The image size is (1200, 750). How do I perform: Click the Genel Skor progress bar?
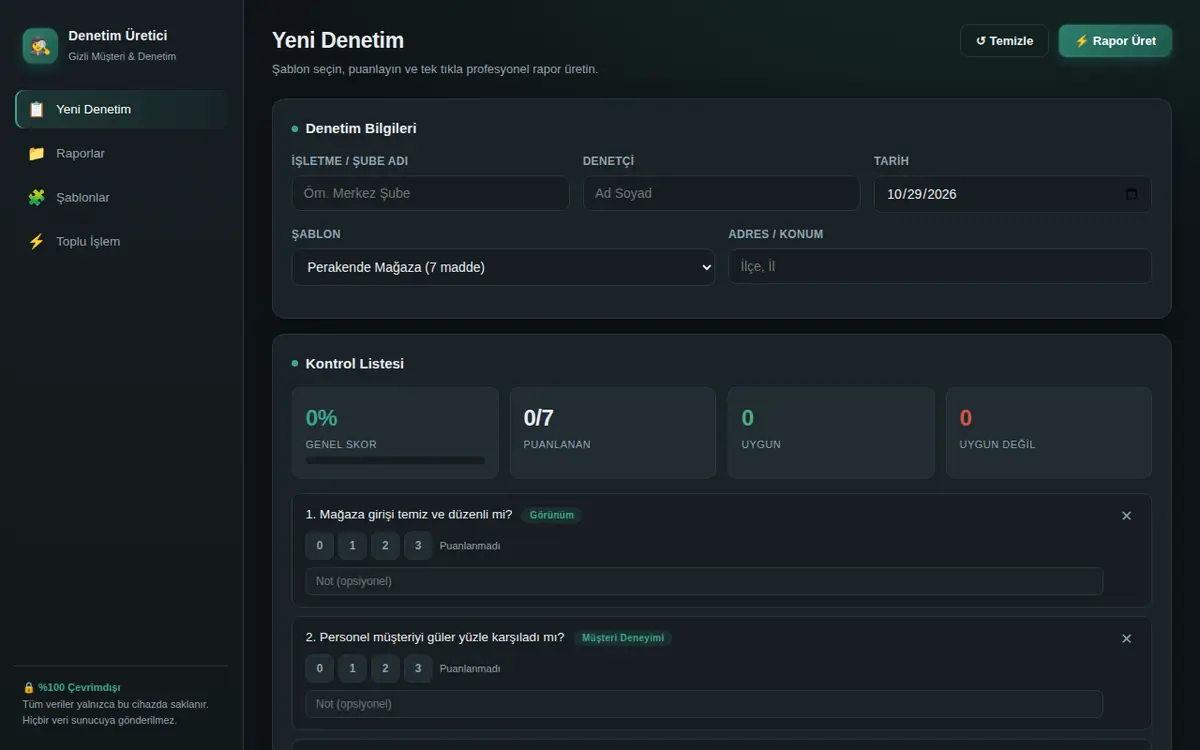[x=395, y=460]
